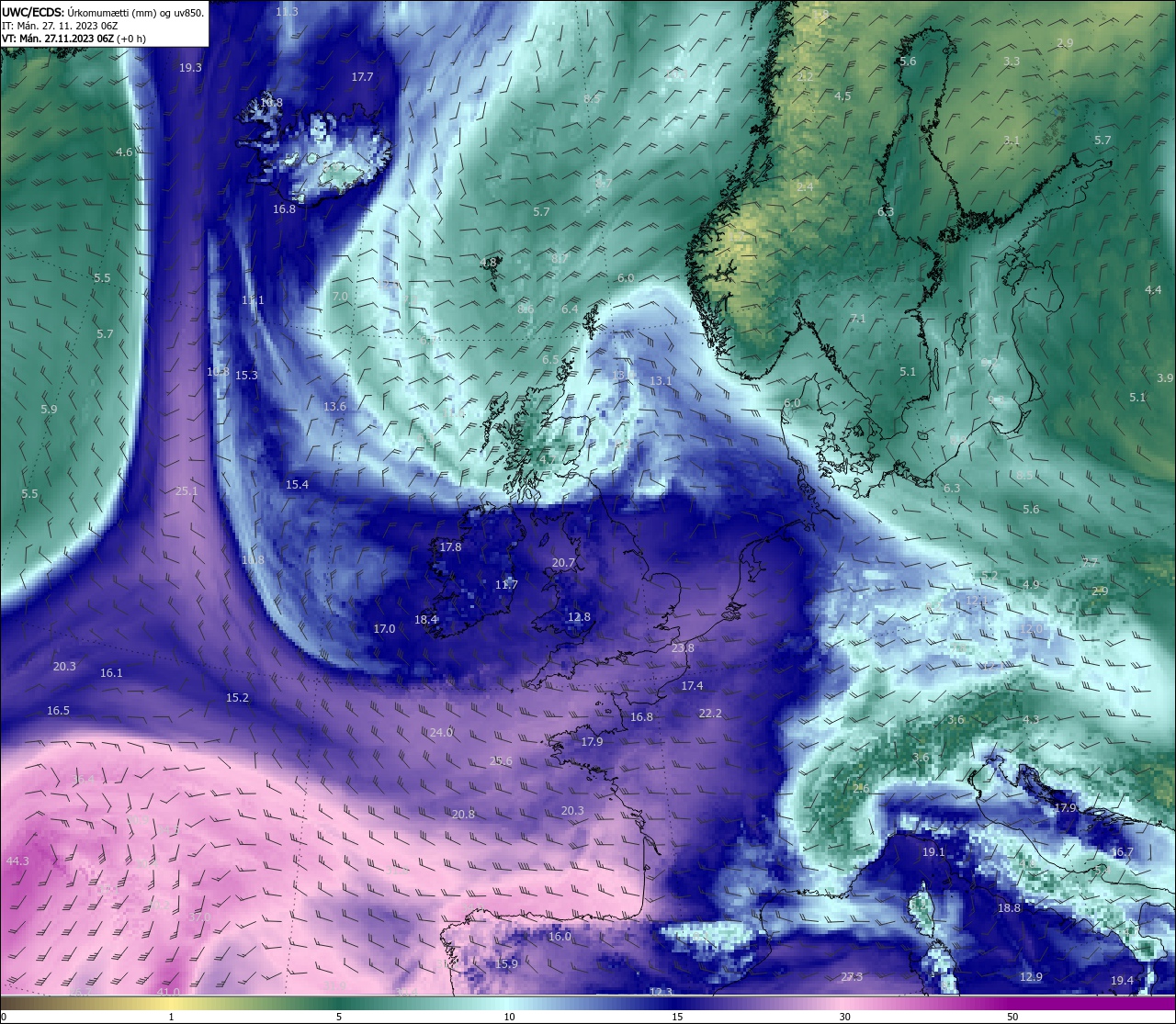Click the 3.3 value label

1012,62
